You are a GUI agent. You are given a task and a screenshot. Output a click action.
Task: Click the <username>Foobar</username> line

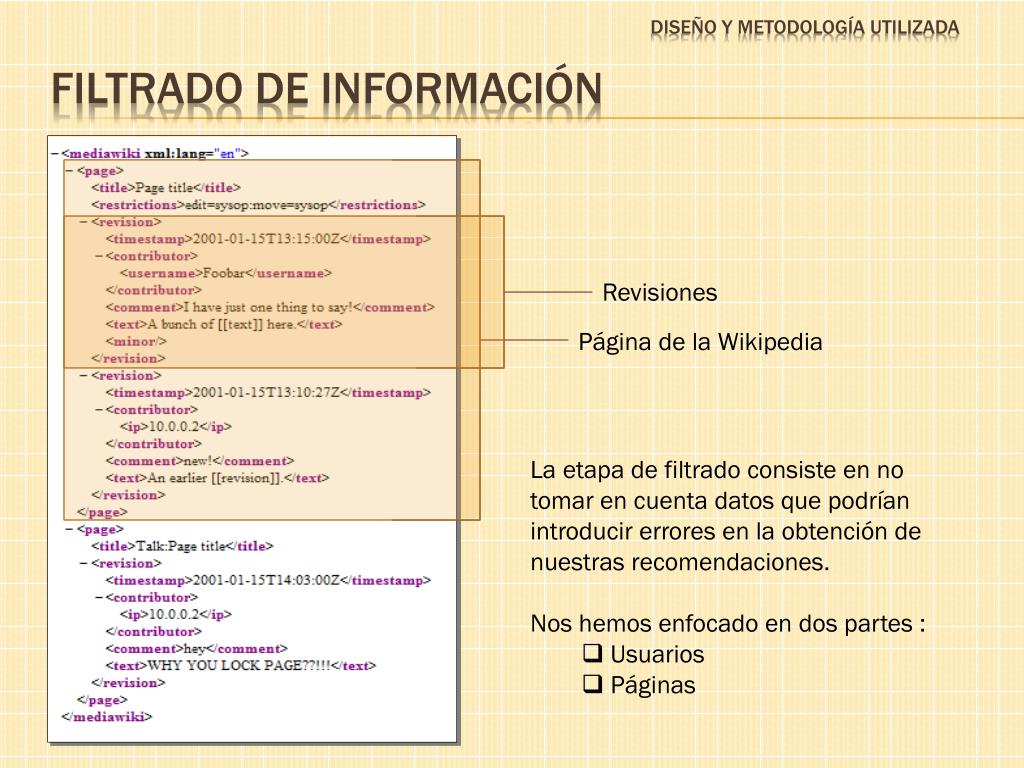pyautogui.click(x=226, y=273)
